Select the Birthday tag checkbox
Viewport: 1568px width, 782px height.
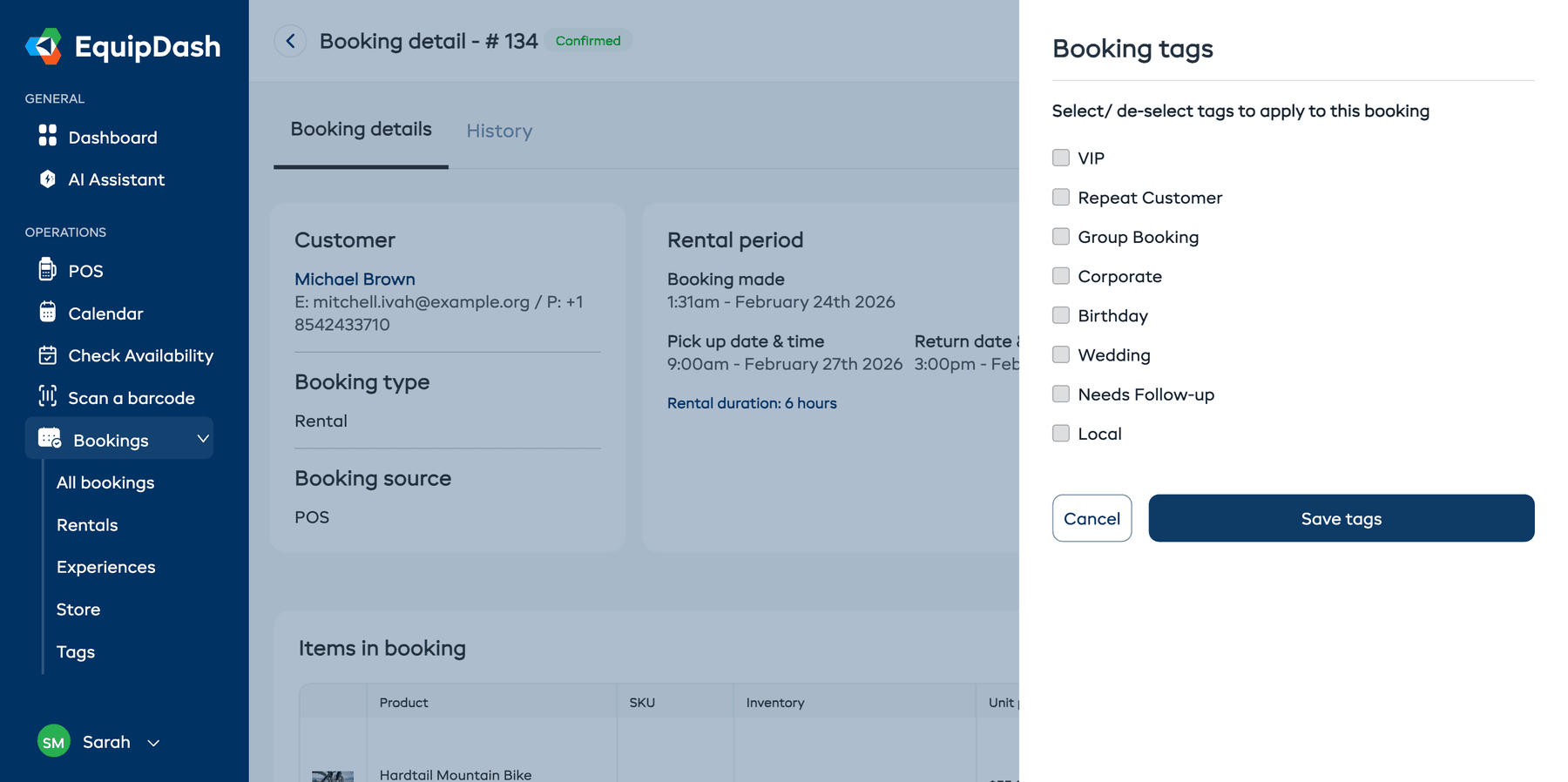1060,314
